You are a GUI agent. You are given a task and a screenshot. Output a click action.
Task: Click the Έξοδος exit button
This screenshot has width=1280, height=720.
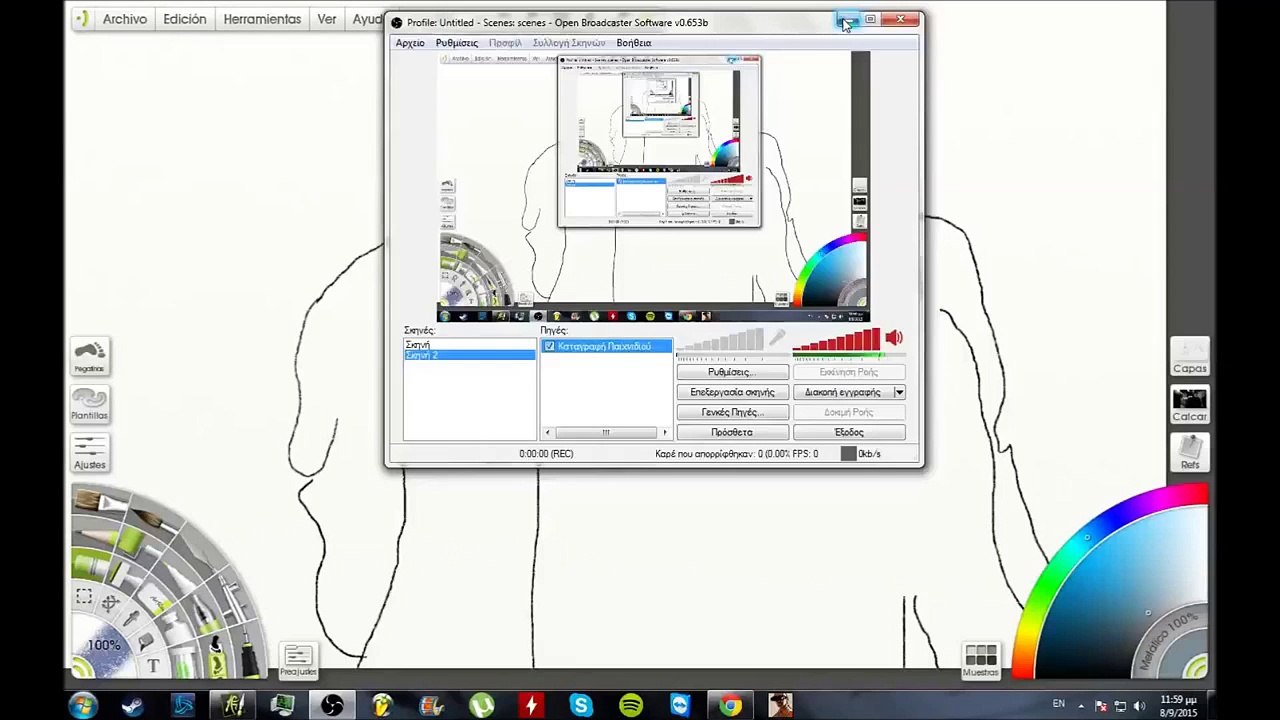coord(849,432)
